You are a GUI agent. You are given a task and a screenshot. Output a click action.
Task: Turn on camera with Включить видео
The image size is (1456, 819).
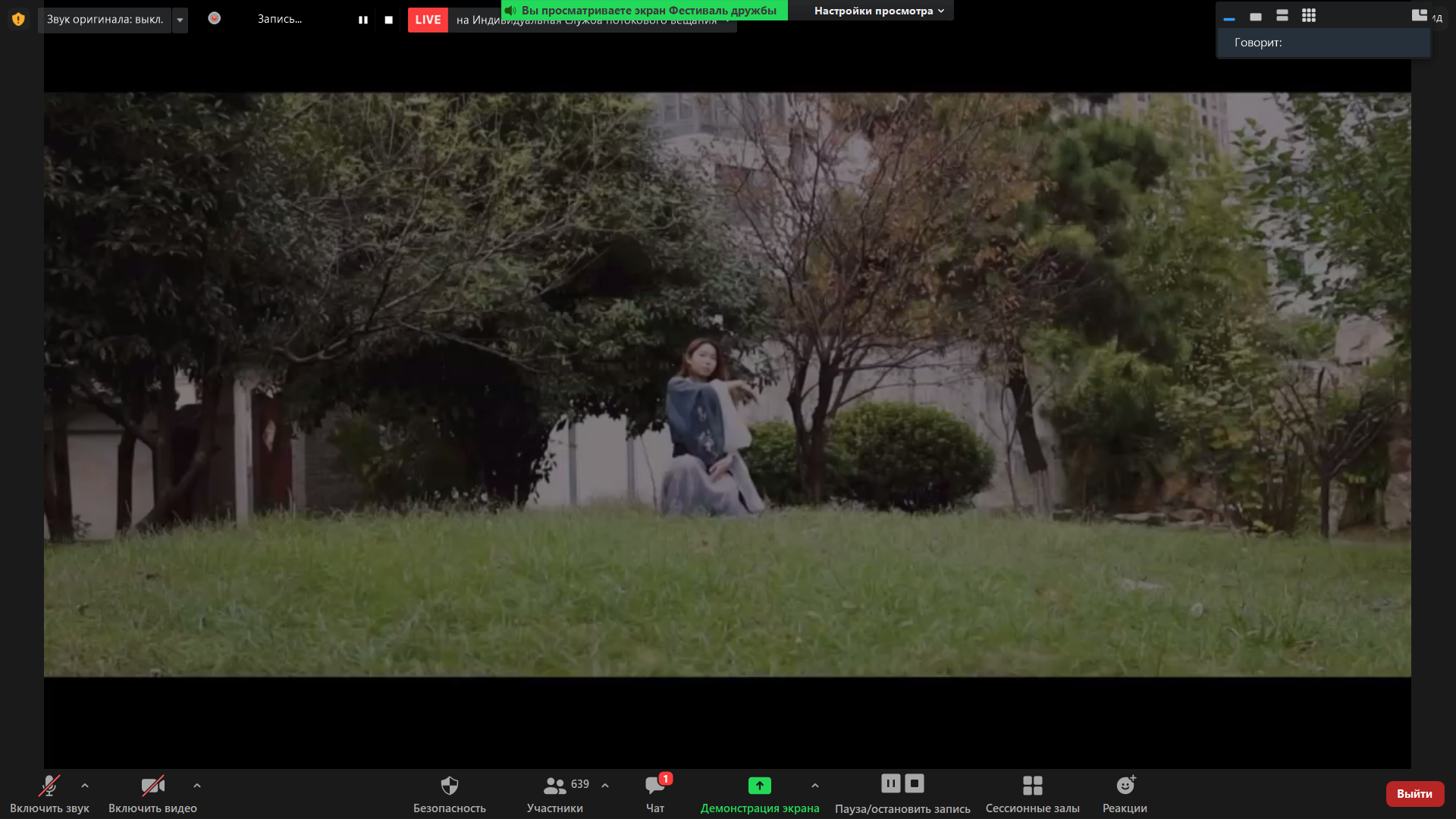click(152, 794)
